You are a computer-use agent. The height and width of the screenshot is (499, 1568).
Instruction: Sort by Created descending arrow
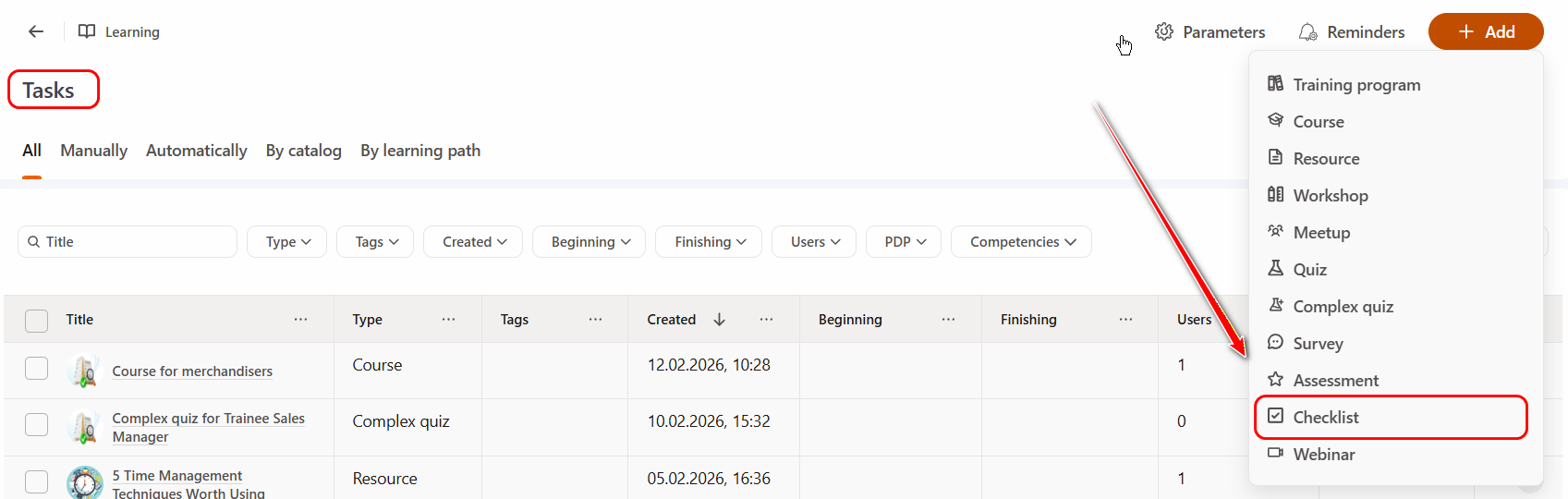(719, 320)
